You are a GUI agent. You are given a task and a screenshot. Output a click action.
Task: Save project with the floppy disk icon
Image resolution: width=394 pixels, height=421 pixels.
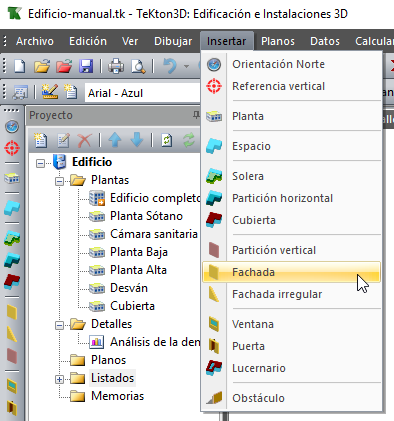click(86, 66)
